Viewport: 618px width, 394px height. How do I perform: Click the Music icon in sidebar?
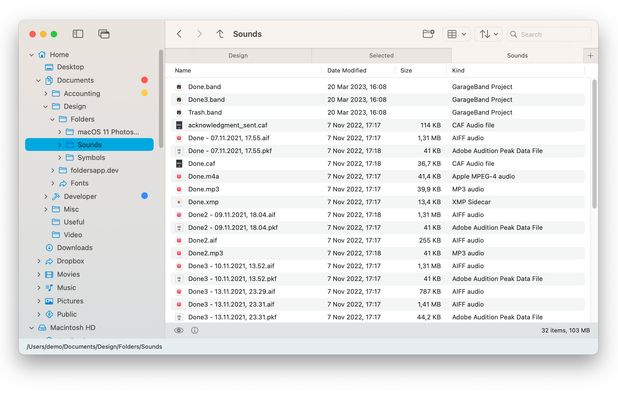[49, 288]
